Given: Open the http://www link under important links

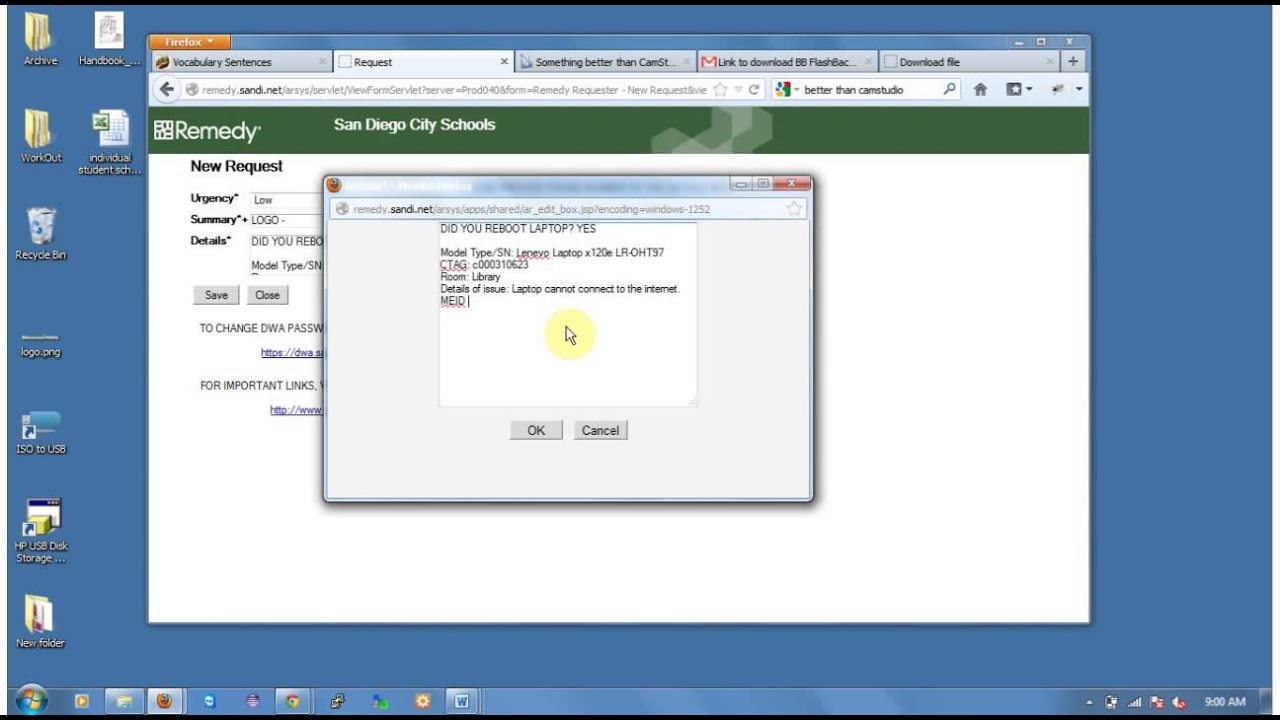Looking at the screenshot, I should pos(296,410).
